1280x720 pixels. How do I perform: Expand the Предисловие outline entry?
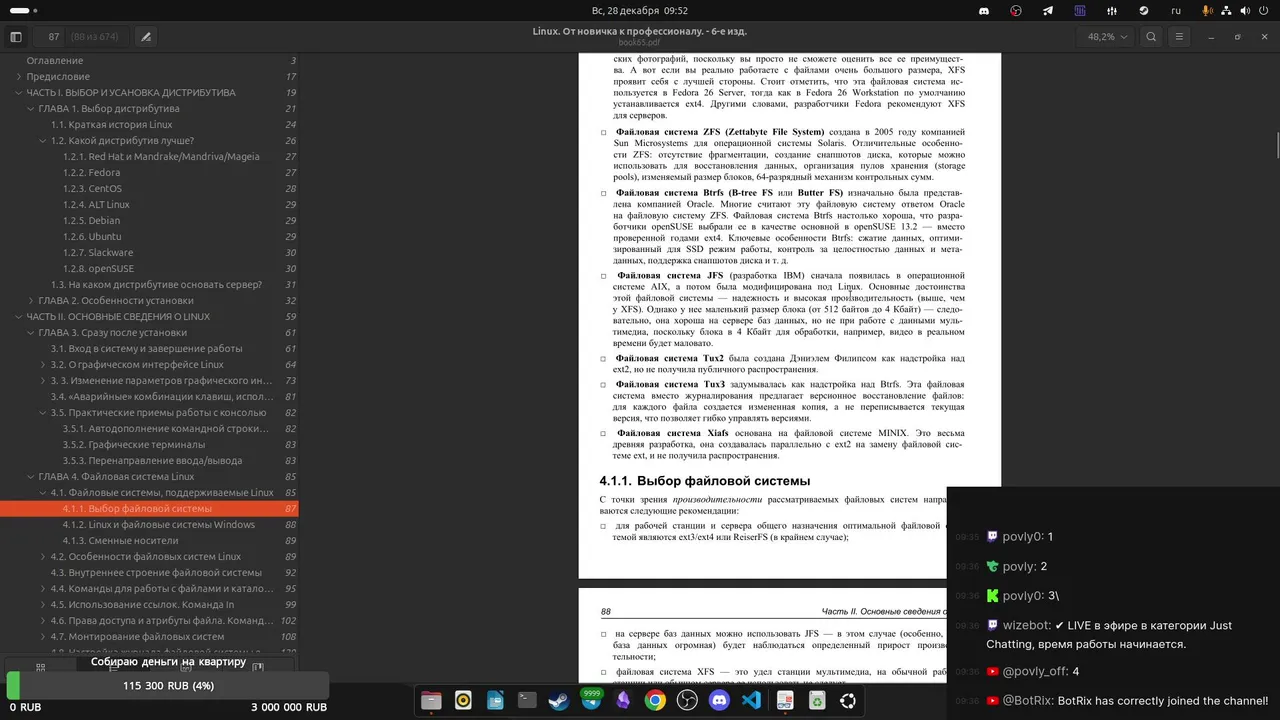click(x=18, y=77)
